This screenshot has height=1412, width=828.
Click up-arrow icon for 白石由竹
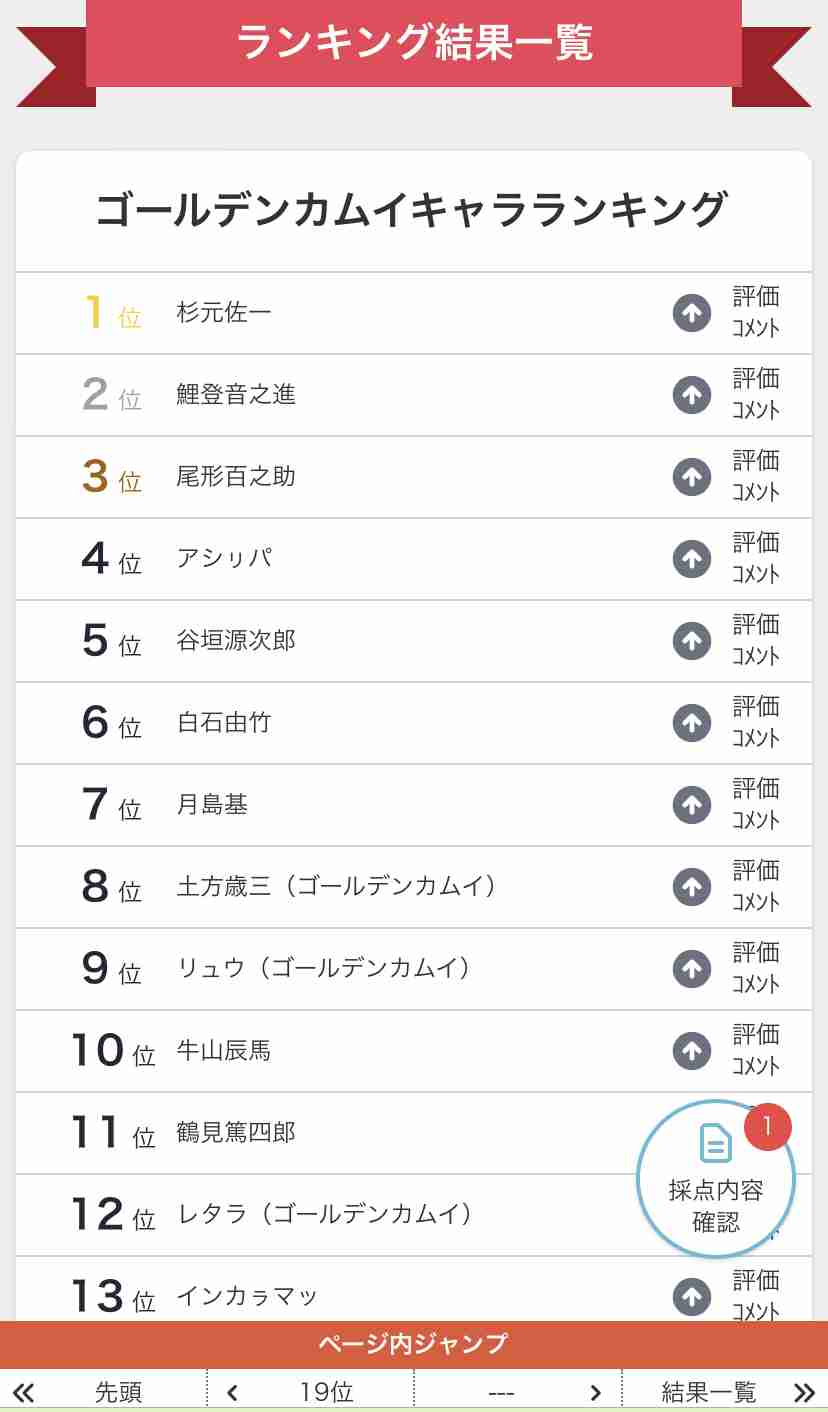pyautogui.click(x=691, y=723)
